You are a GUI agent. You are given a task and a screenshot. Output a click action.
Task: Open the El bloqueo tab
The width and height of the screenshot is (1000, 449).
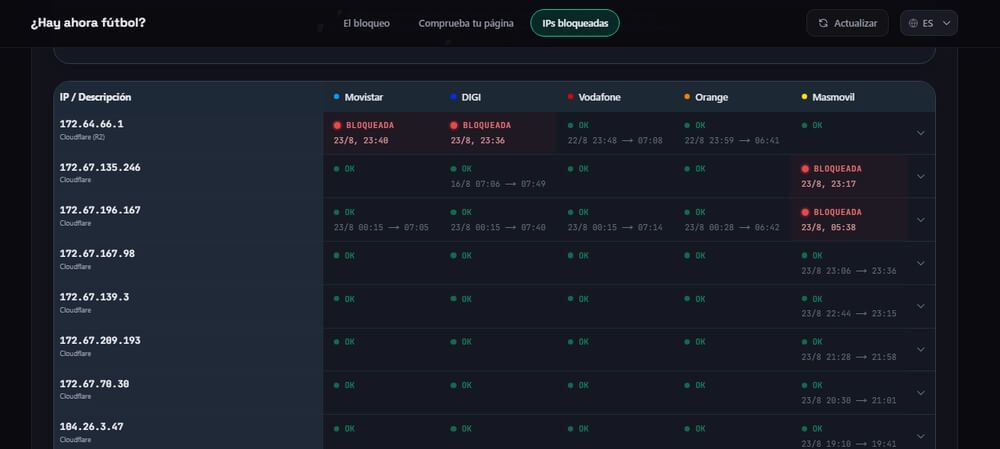click(x=366, y=23)
